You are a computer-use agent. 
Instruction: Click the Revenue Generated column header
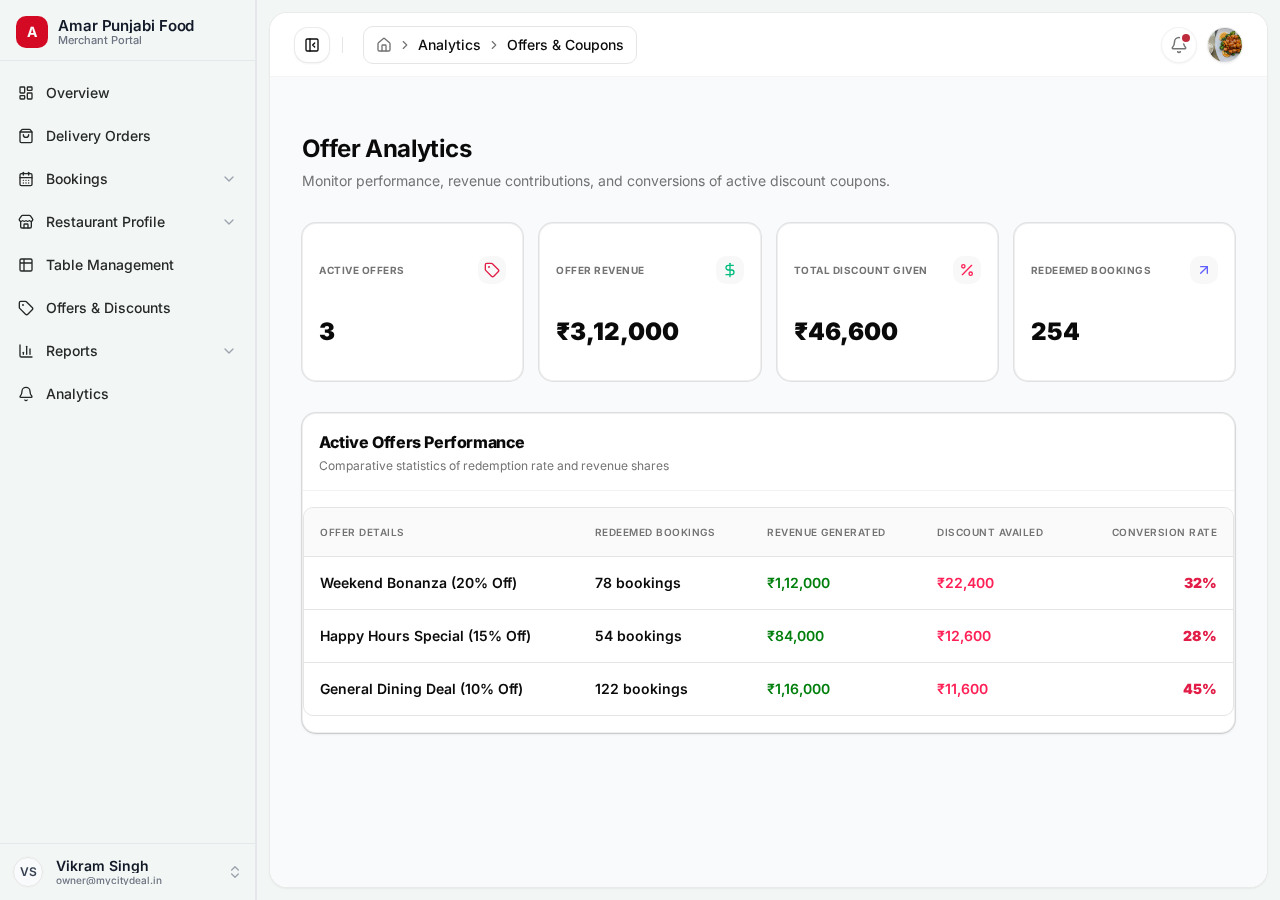pyautogui.click(x=826, y=532)
